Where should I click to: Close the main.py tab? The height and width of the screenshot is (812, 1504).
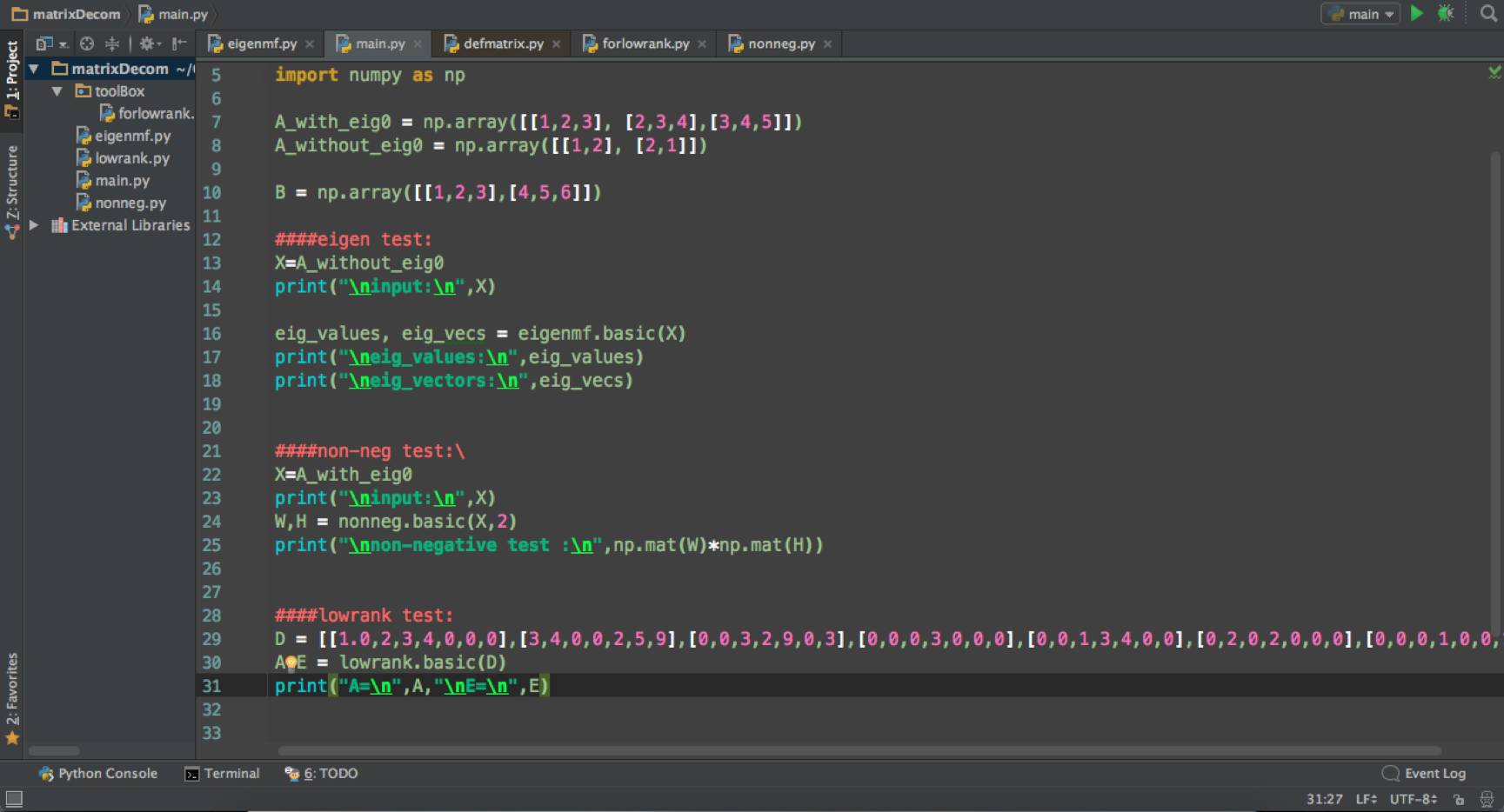(x=418, y=44)
